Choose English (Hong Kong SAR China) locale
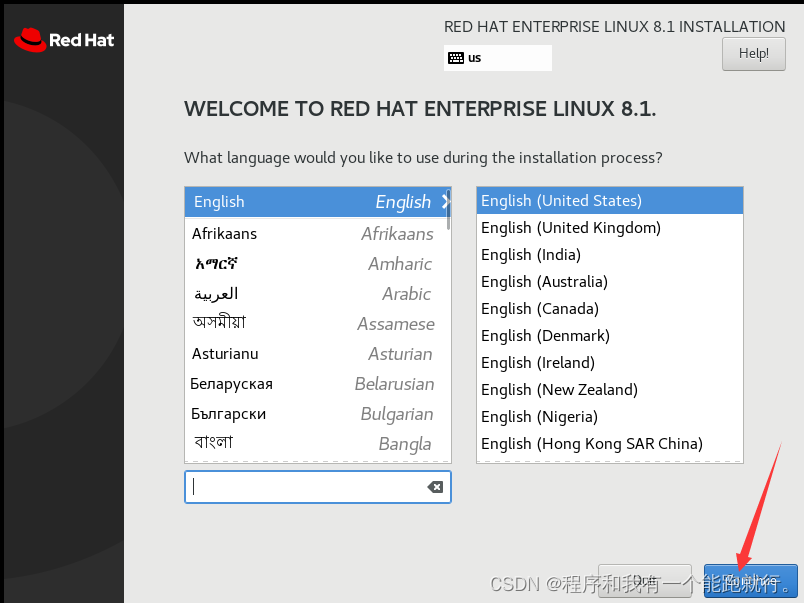Viewport: 804px width, 603px height. click(610, 444)
